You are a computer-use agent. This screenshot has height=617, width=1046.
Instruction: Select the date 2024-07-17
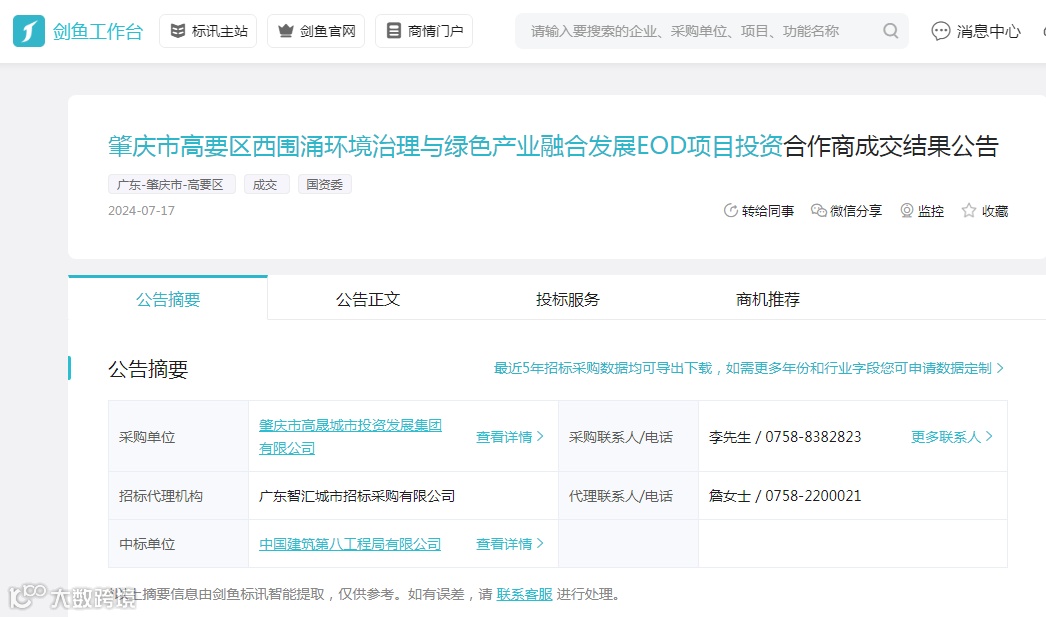(x=141, y=211)
